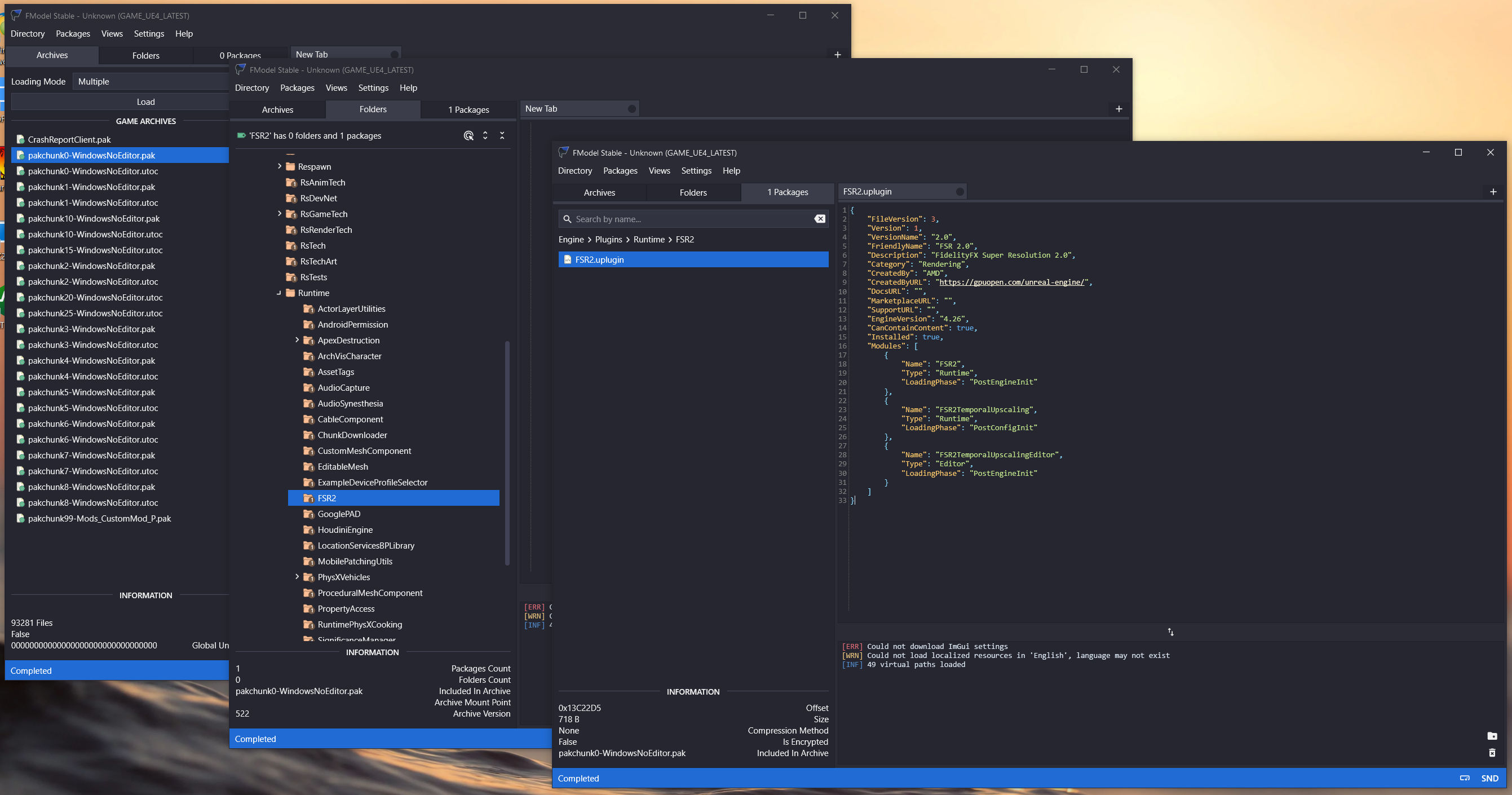This screenshot has height=795, width=1512.
Task: Close the New Tab in the middle window
Action: (632, 109)
